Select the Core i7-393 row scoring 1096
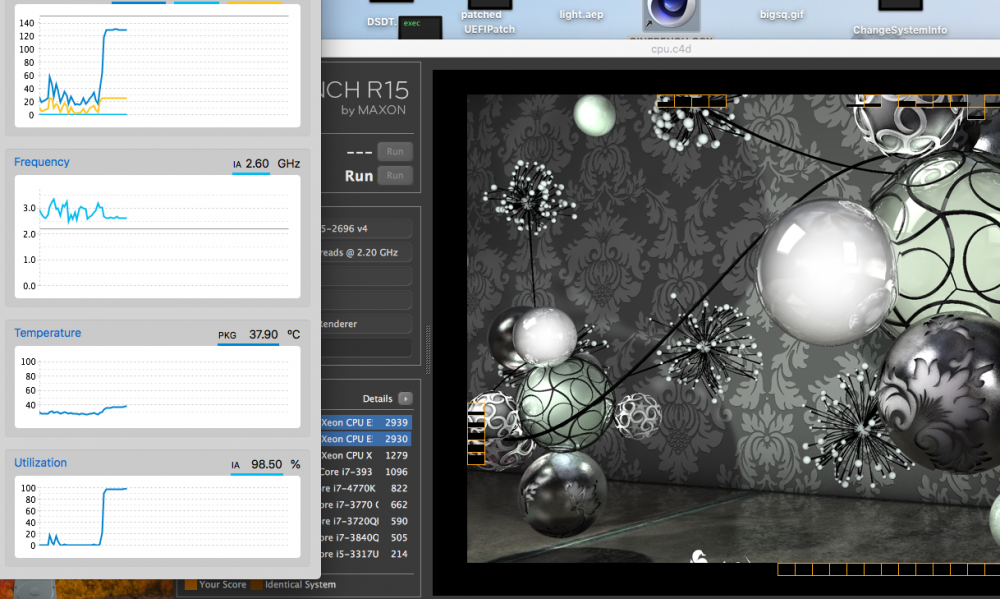This screenshot has height=599, width=1000. coord(366,472)
